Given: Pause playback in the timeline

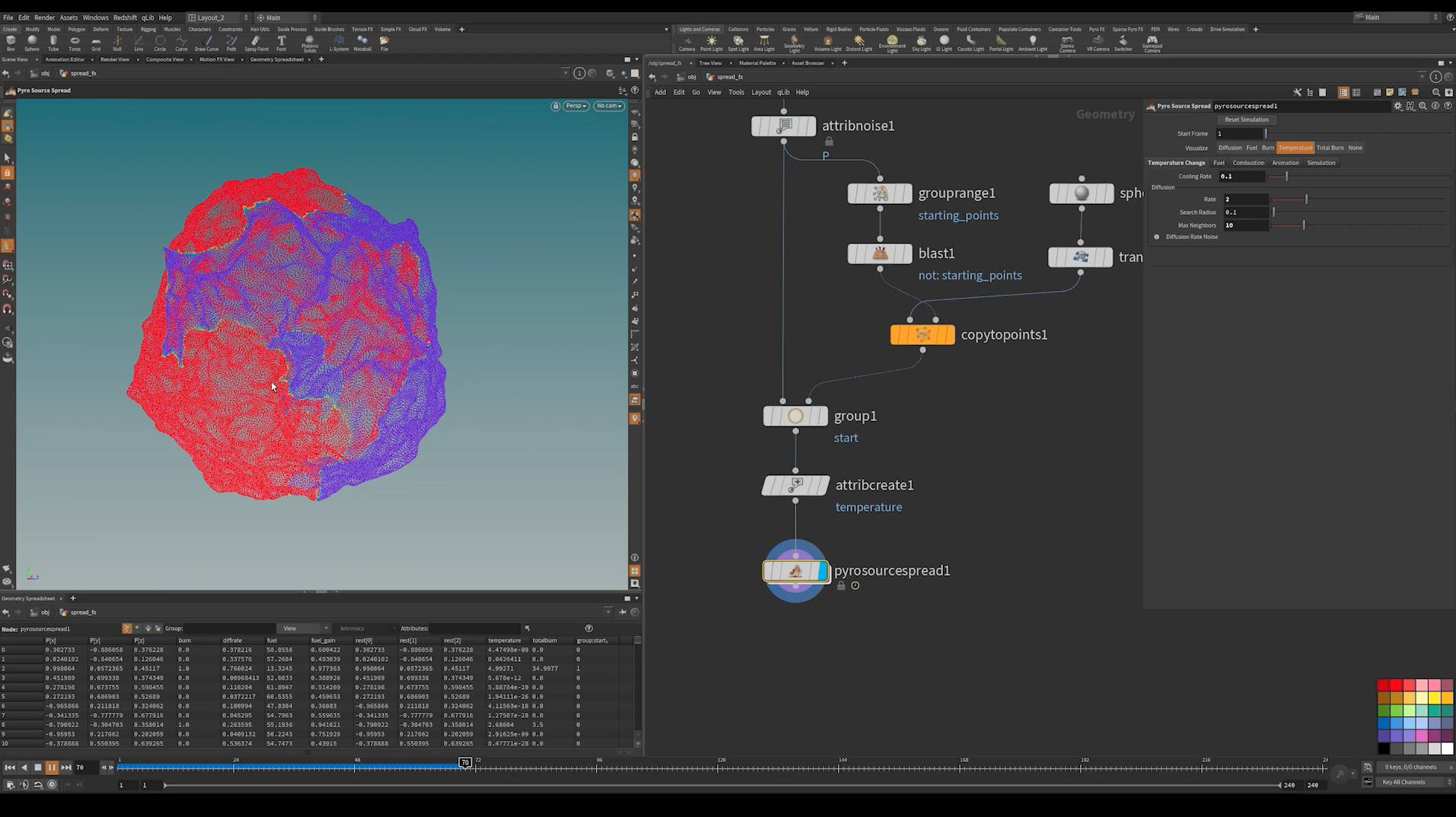Looking at the screenshot, I should (52, 768).
